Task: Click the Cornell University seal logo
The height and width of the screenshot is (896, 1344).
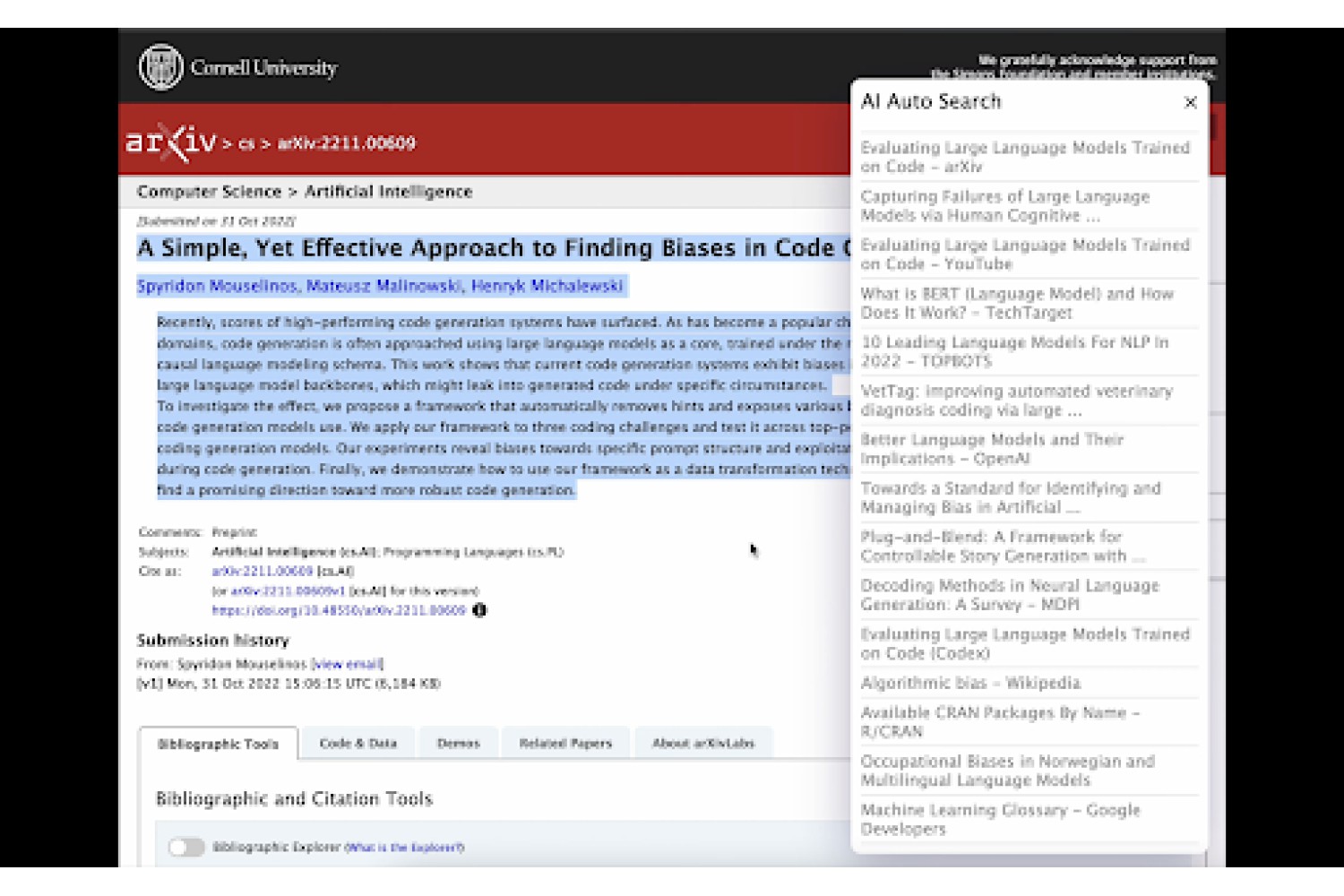Action: click(160, 67)
